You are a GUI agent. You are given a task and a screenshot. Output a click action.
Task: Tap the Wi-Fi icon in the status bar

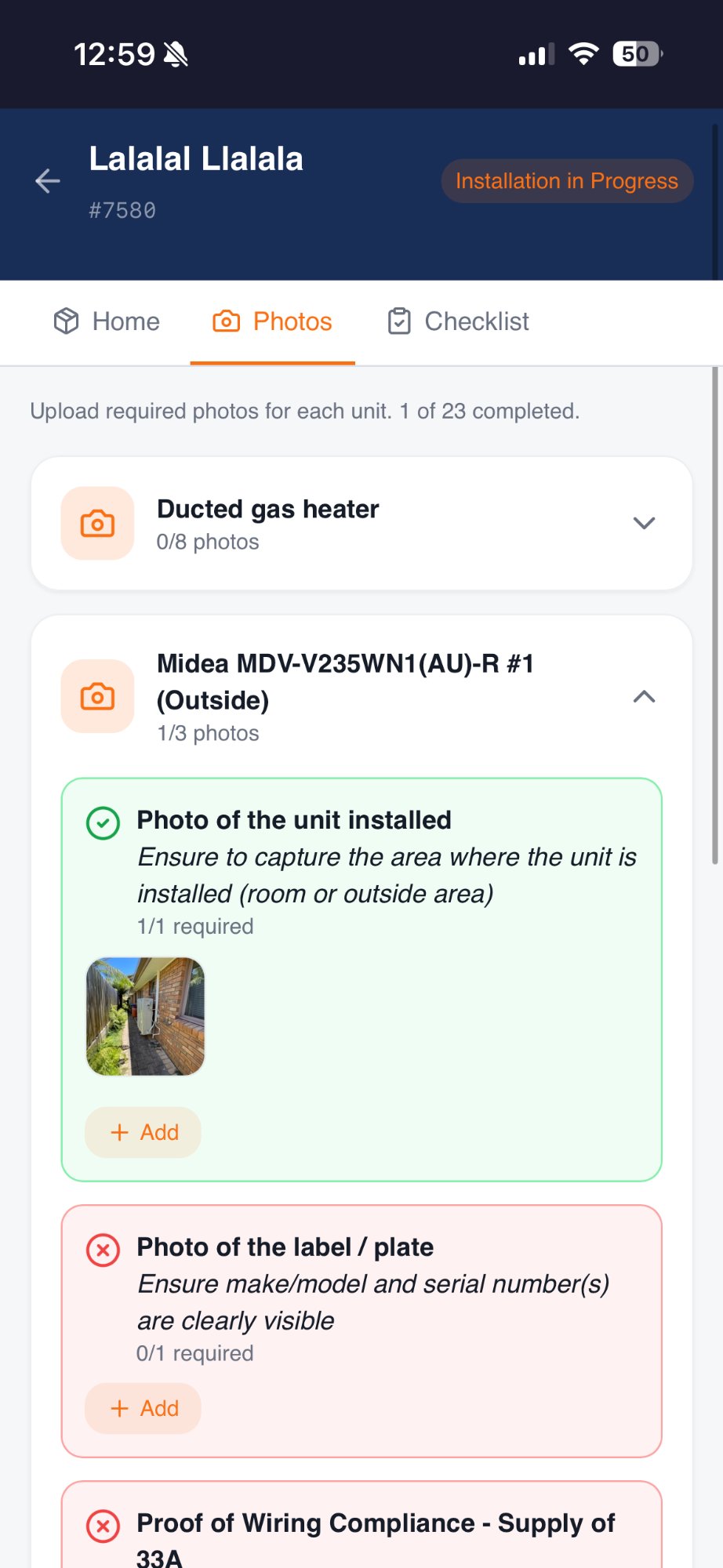click(x=582, y=54)
